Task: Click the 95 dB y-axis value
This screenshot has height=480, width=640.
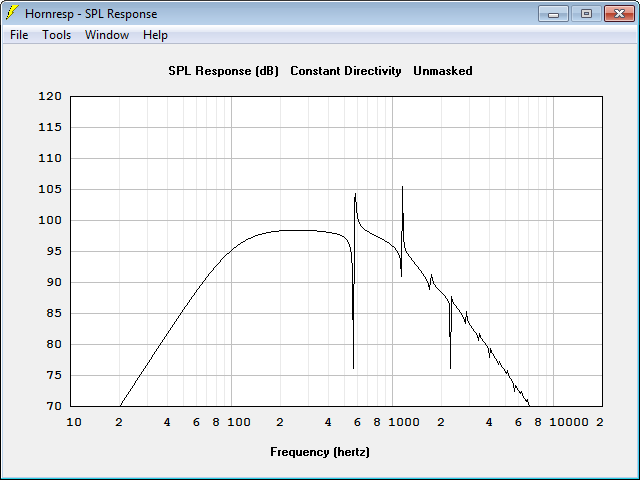Action: click(53, 251)
